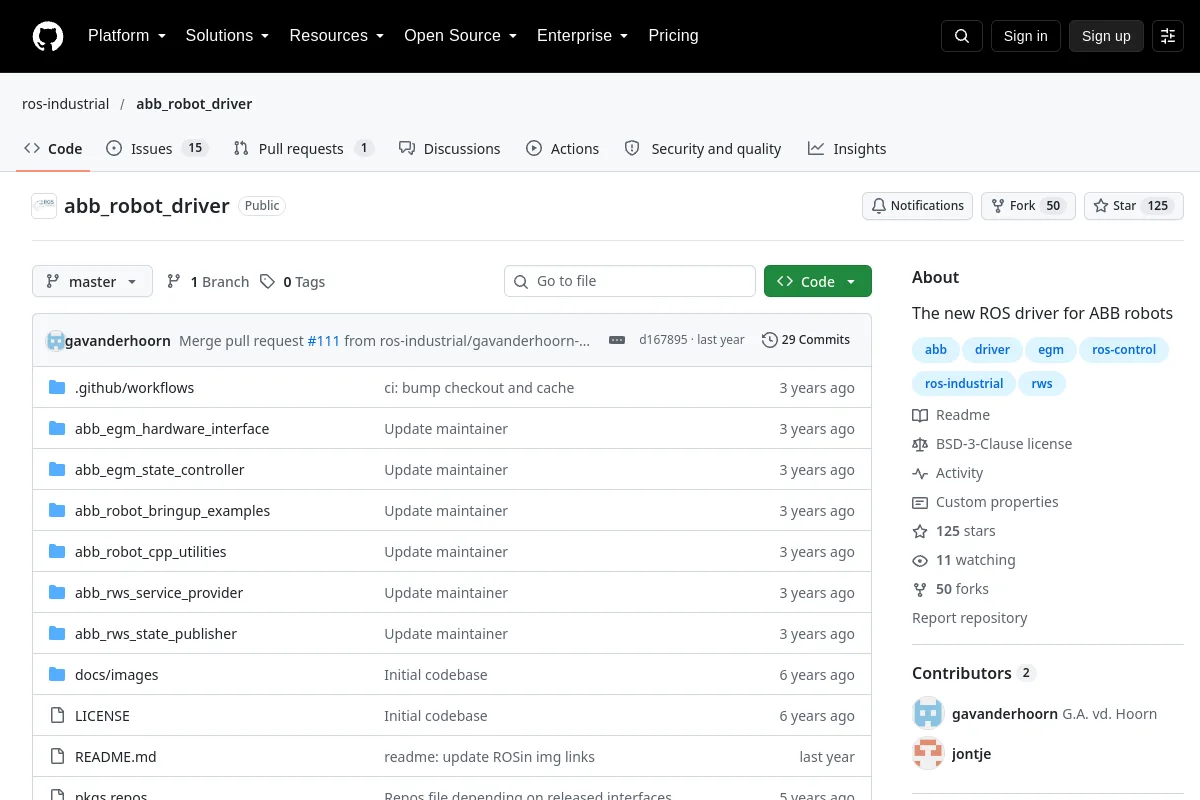Click the Sign in button
The image size is (1200, 800).
[x=1025, y=36]
